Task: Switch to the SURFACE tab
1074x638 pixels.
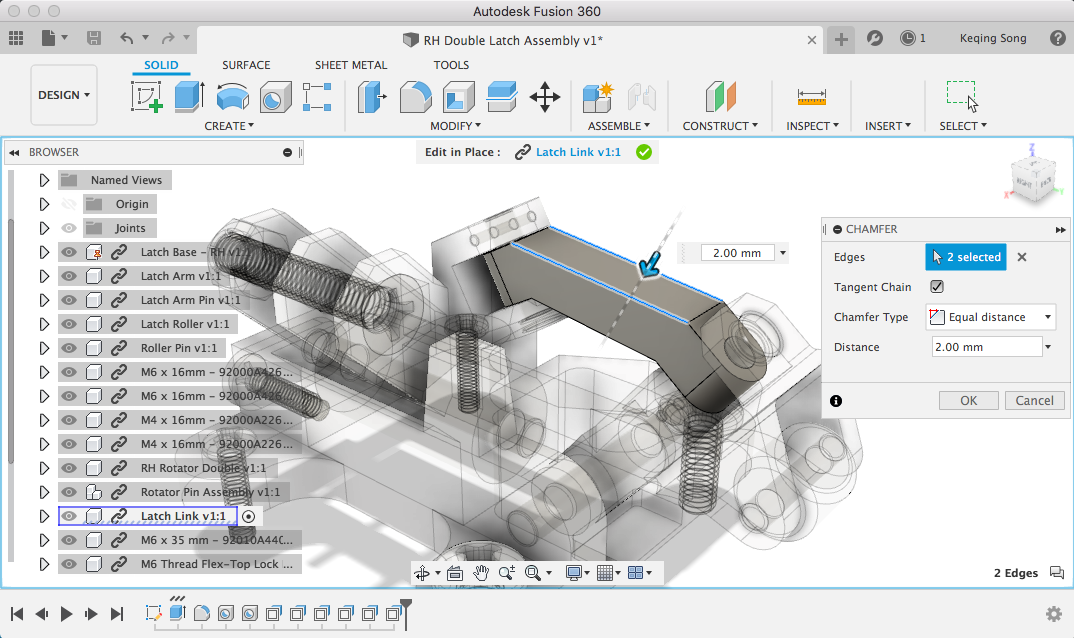Action: click(246, 65)
